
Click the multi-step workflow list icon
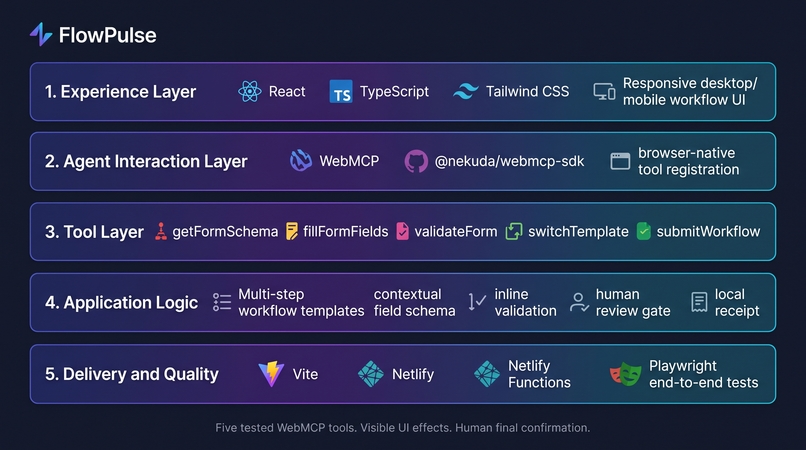pyautogui.click(x=222, y=302)
